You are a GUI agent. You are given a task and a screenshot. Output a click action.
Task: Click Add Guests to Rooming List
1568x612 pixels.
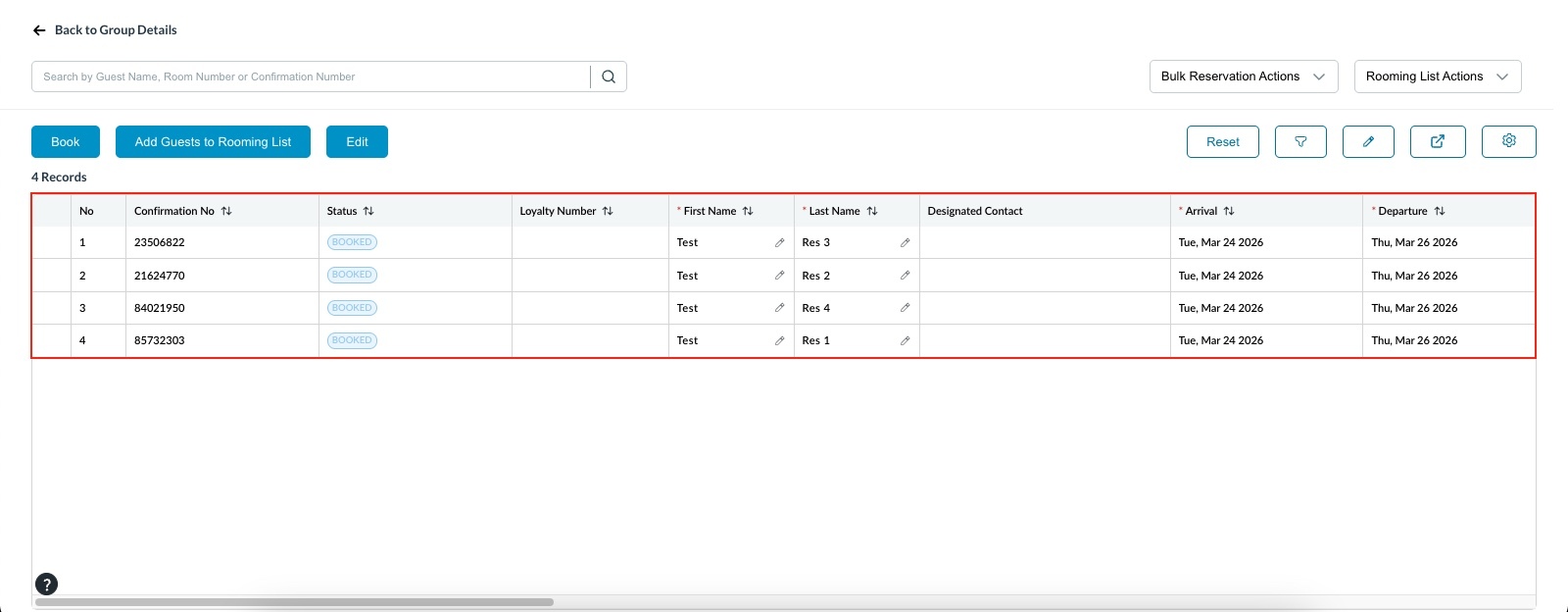[213, 141]
